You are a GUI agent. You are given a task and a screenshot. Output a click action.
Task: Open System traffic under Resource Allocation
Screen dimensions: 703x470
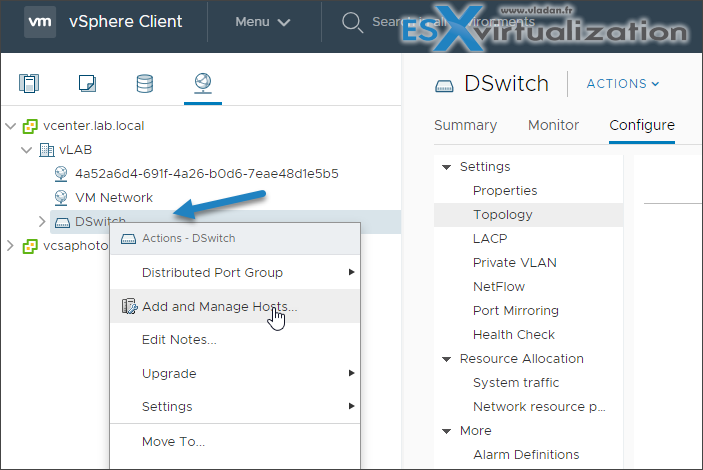click(x=516, y=383)
